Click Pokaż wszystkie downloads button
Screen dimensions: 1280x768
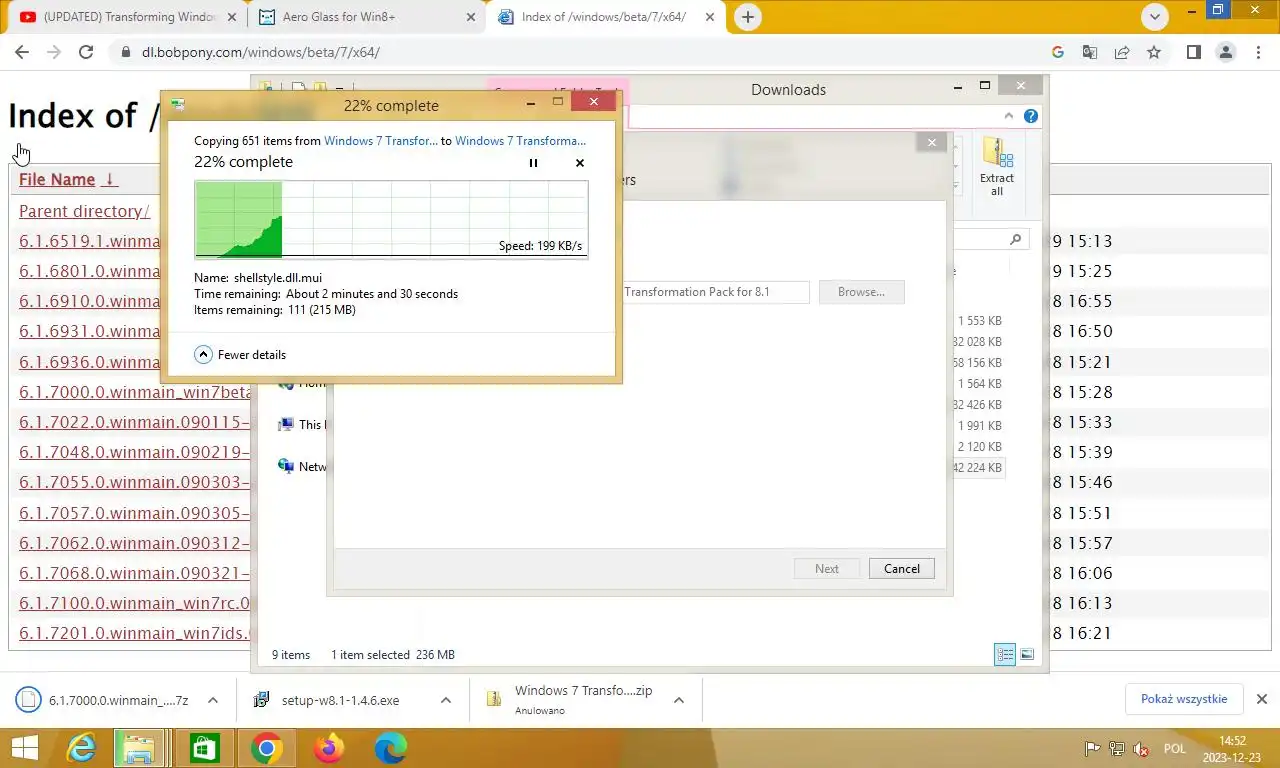[1184, 699]
